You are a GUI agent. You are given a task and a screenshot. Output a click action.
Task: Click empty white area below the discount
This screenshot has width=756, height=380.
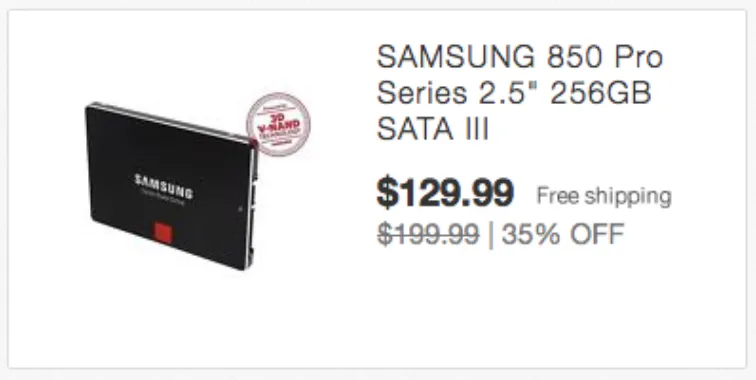tap(530, 309)
